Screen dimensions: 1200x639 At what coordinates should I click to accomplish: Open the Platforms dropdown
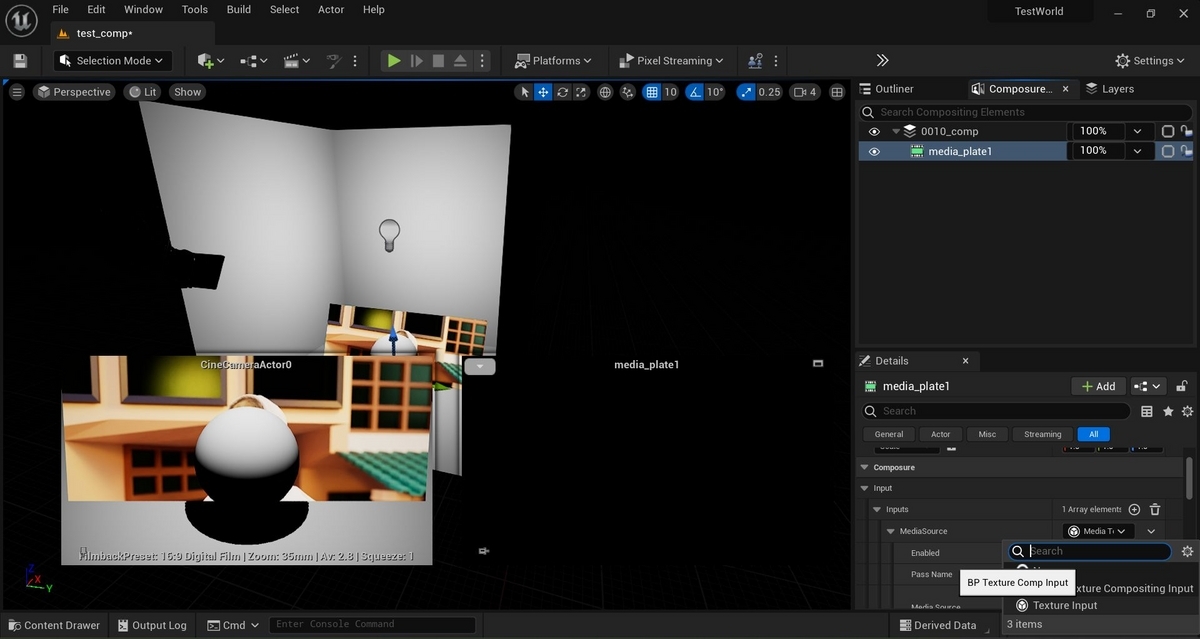click(553, 61)
